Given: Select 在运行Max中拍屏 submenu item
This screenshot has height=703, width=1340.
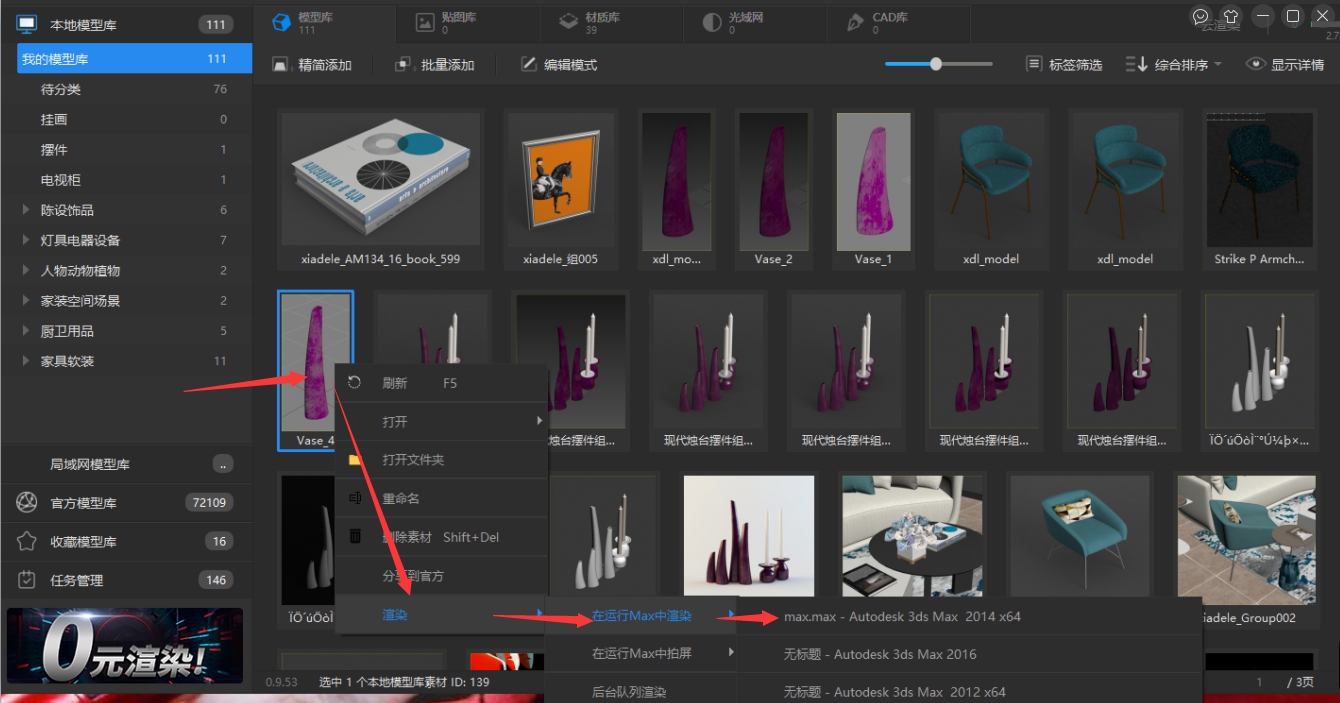Looking at the screenshot, I should click(641, 653).
